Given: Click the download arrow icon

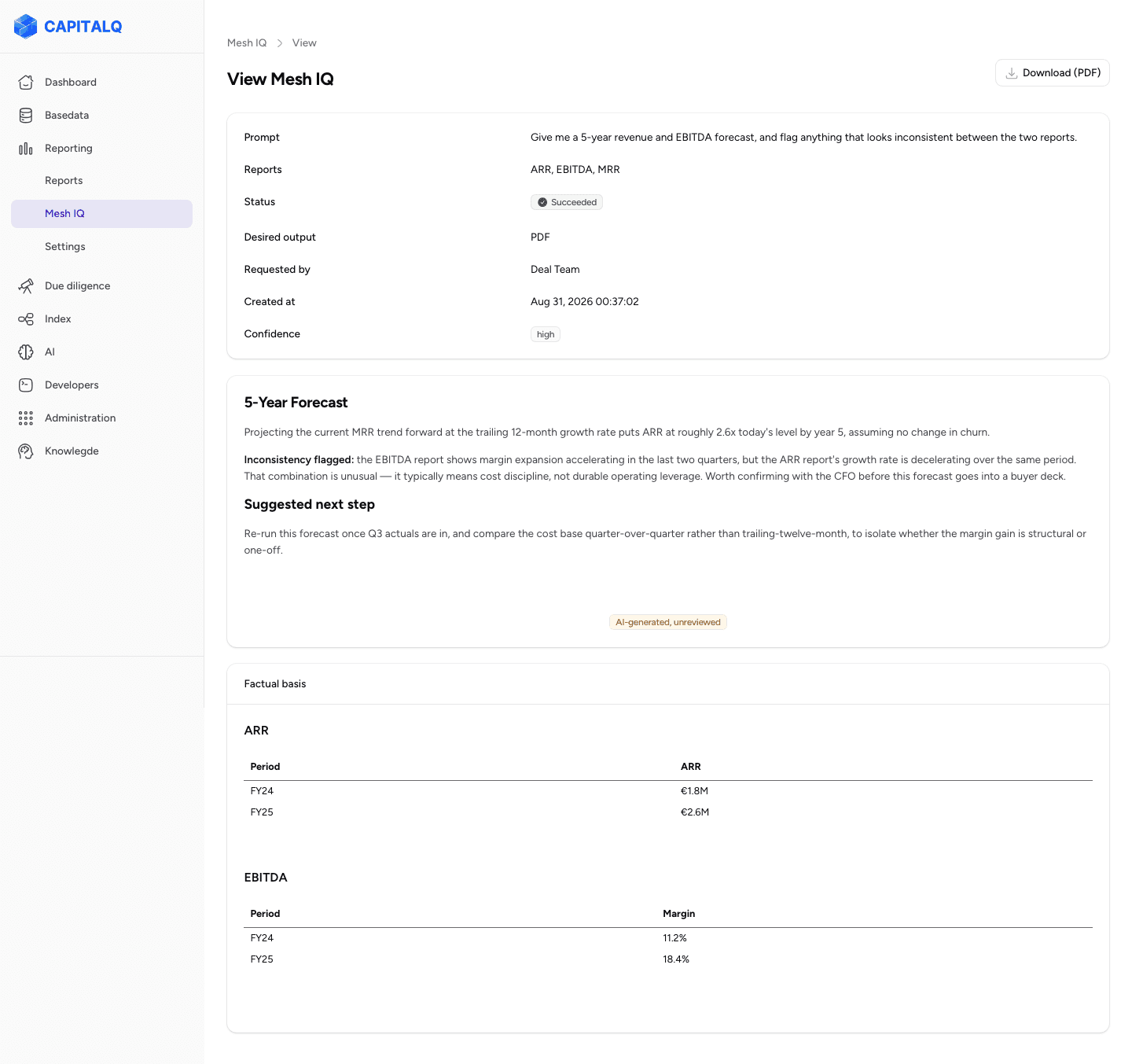Looking at the screenshot, I should click(1012, 73).
